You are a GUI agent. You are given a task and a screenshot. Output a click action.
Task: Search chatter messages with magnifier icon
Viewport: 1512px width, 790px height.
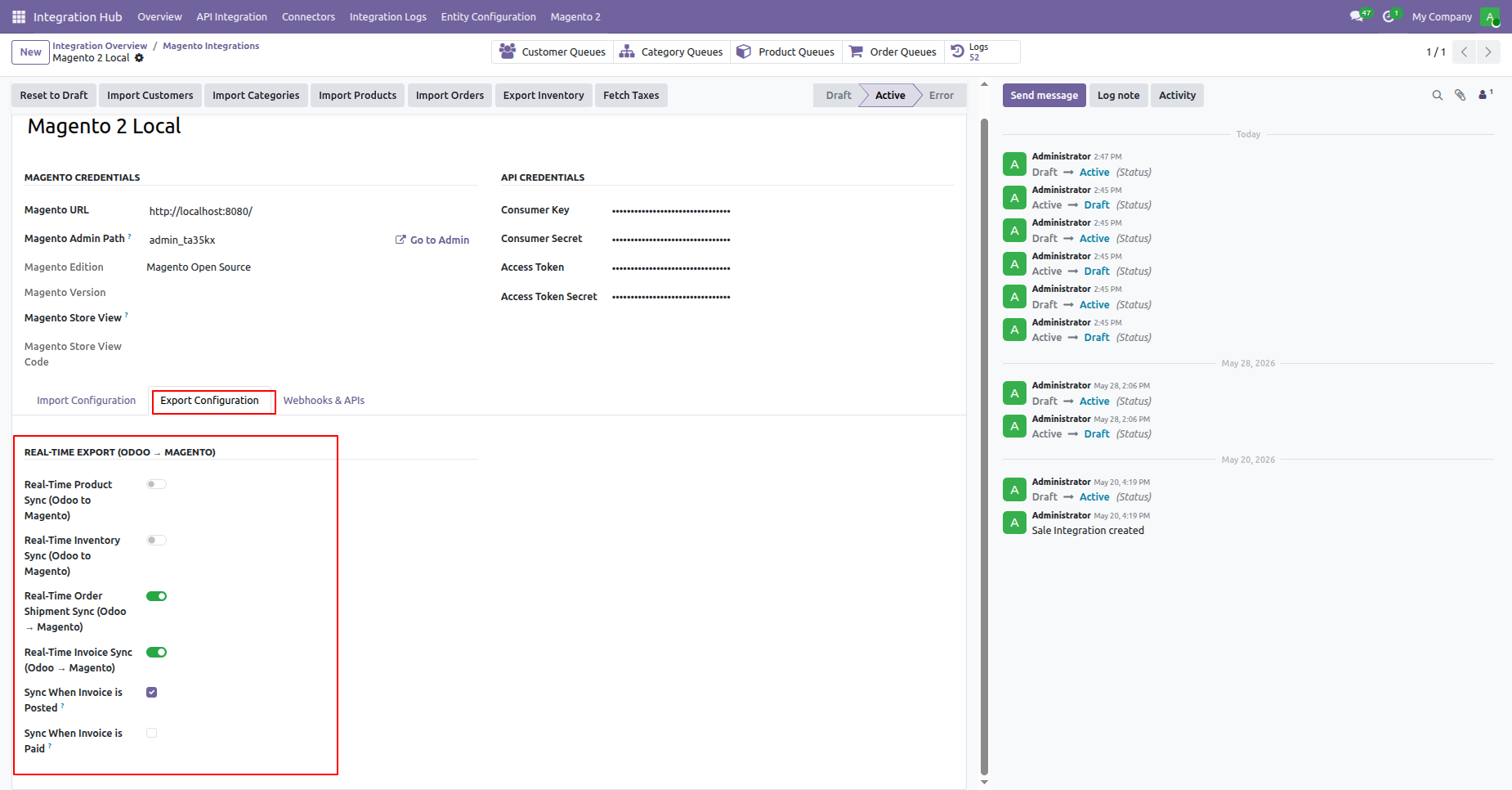(1437, 96)
